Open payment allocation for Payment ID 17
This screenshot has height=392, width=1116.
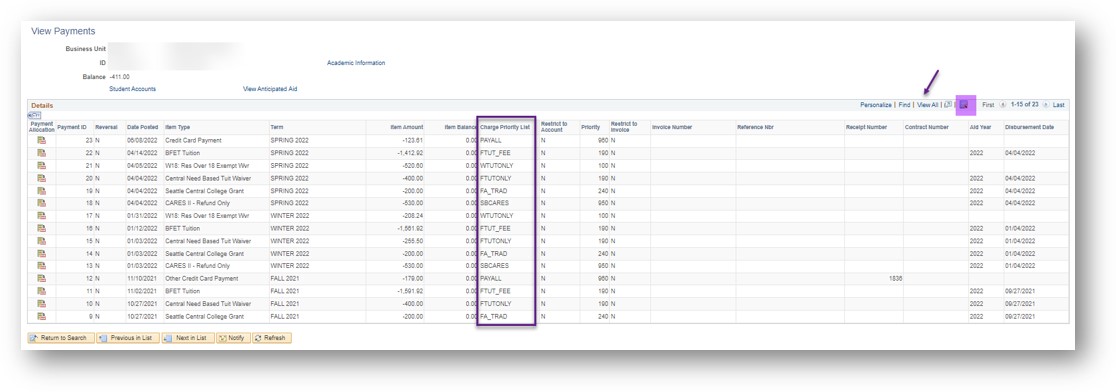41,216
